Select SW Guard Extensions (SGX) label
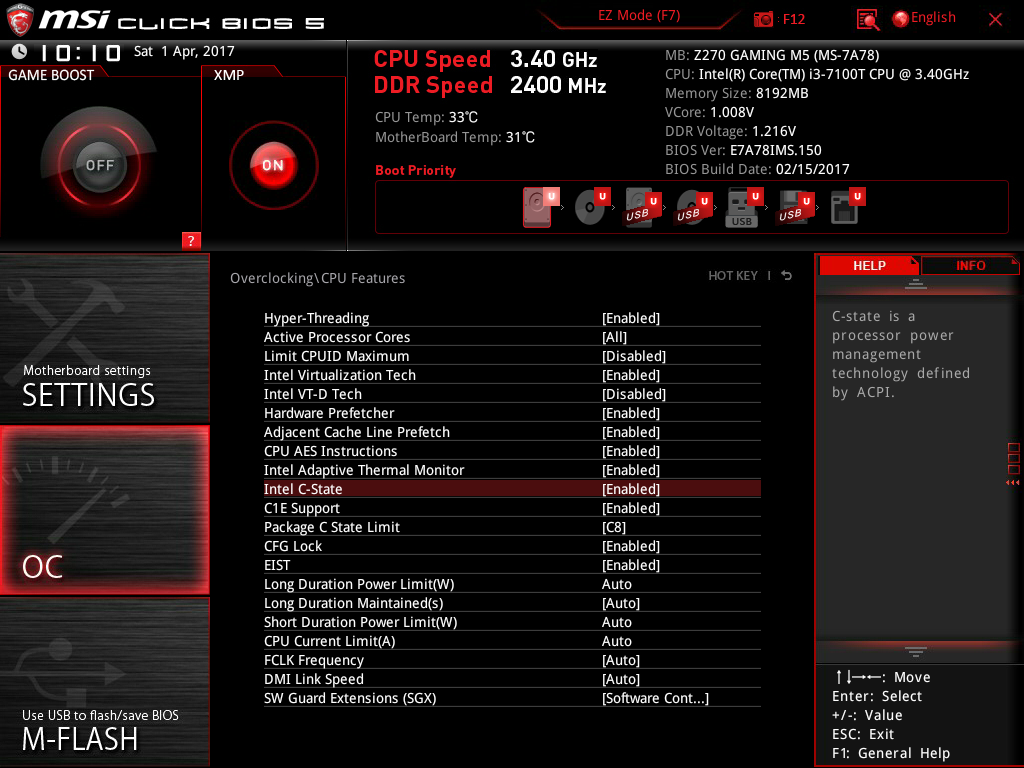The image size is (1024, 768). [350, 697]
